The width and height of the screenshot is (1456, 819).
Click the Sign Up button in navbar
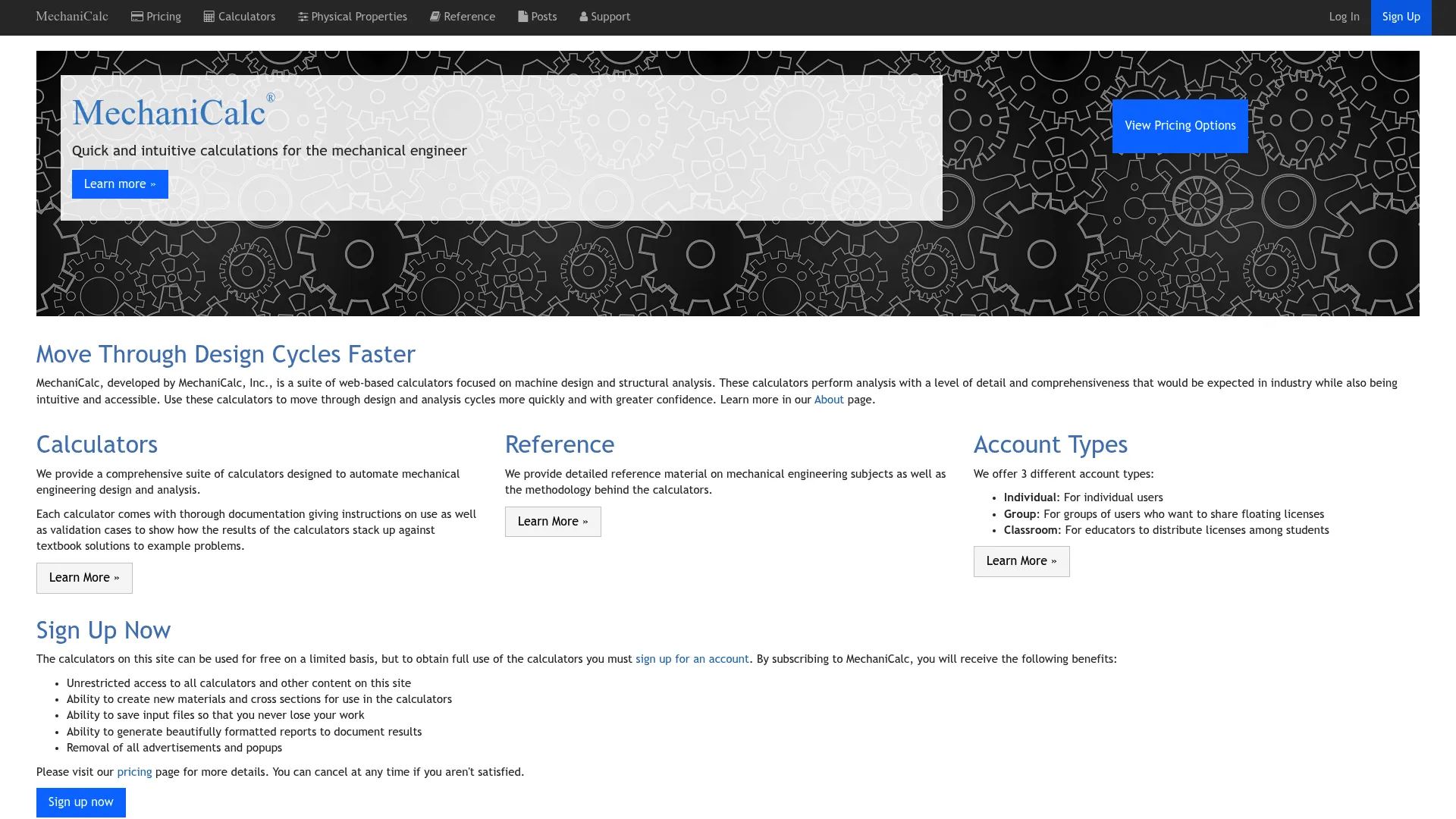tap(1401, 17)
